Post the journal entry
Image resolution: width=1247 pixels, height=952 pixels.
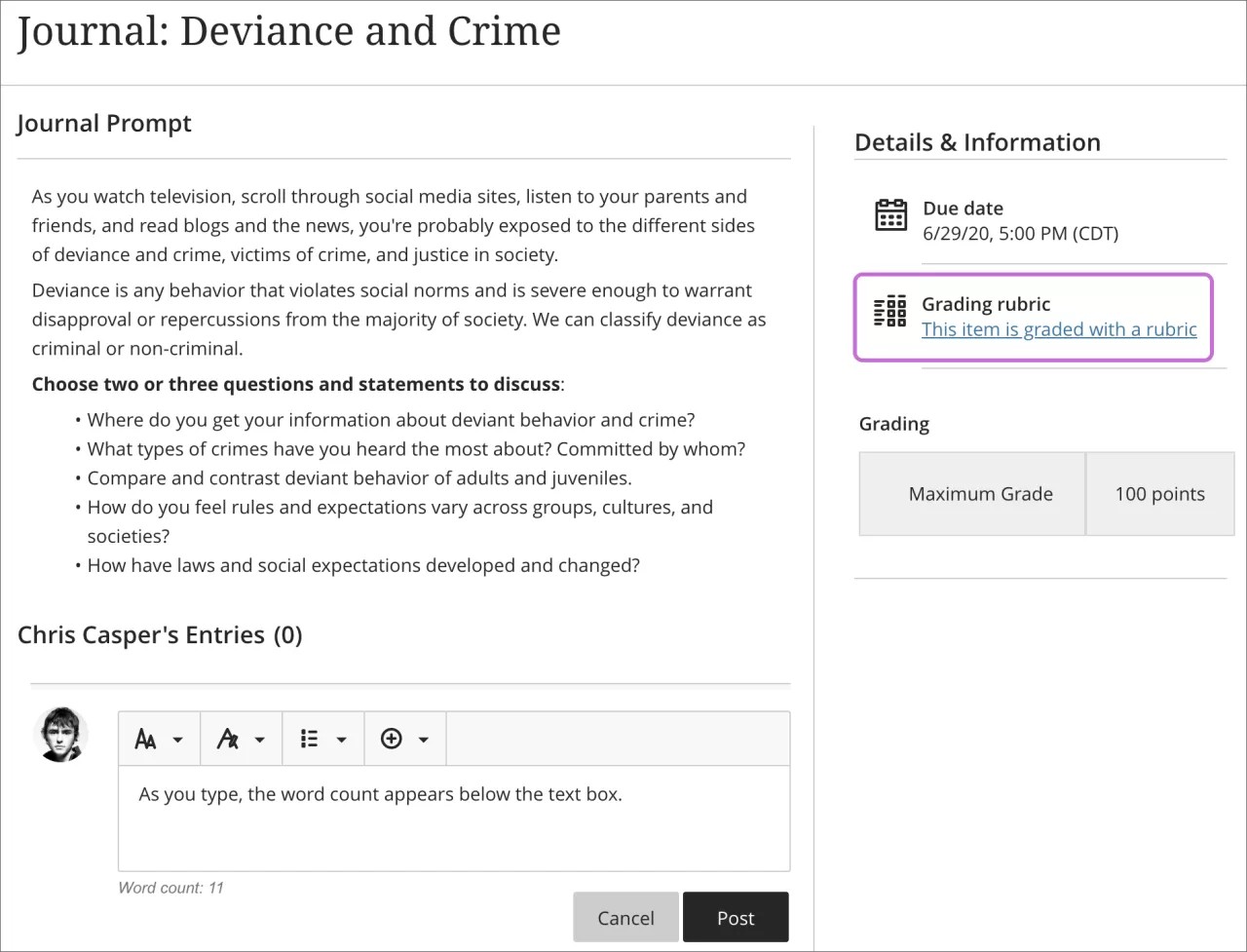(x=736, y=917)
